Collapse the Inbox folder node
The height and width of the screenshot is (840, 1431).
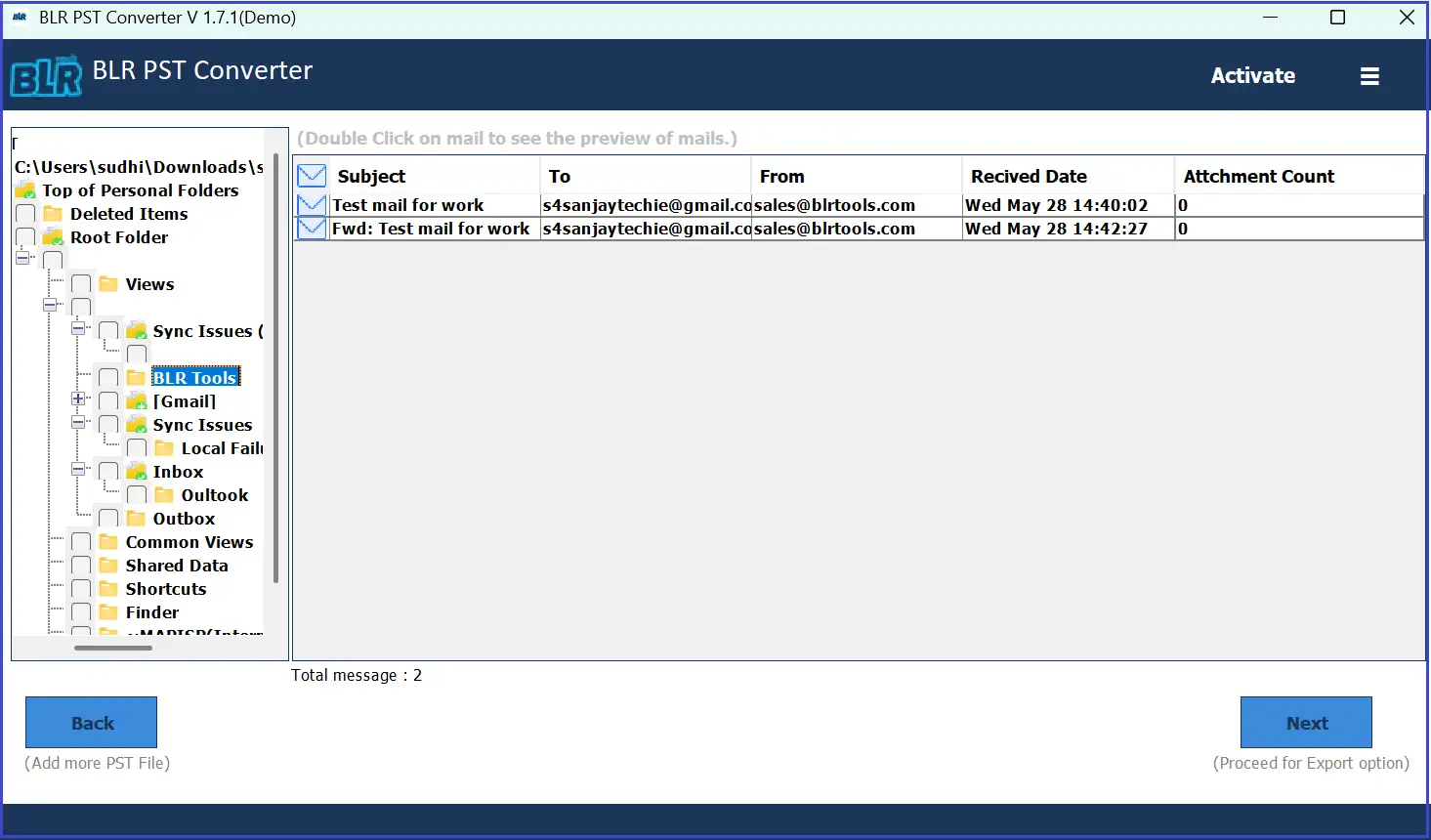point(78,470)
